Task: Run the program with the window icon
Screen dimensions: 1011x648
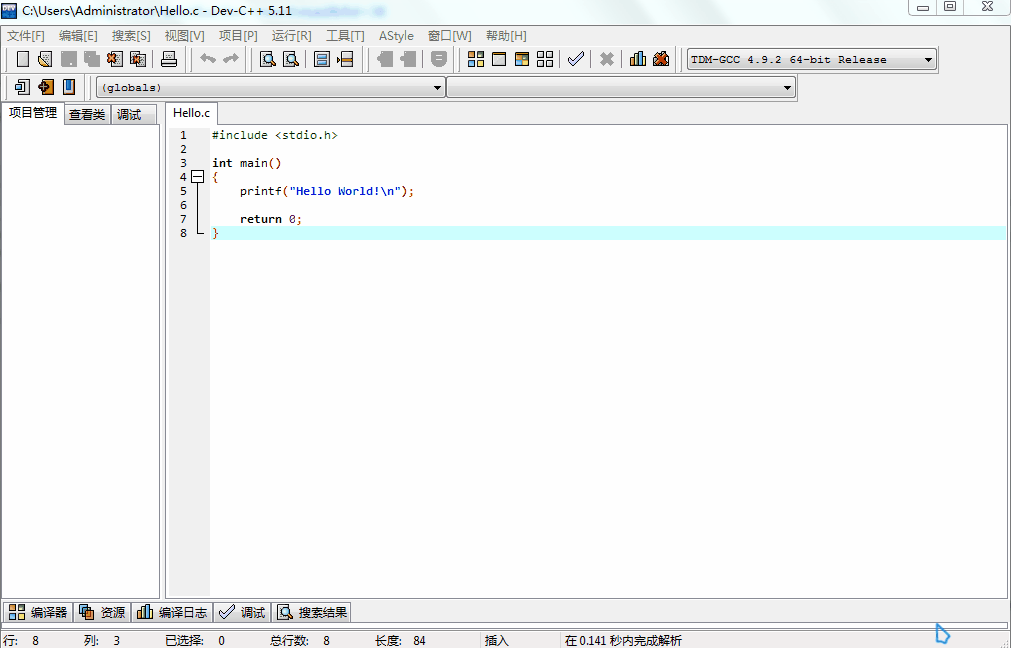Action: coord(499,59)
